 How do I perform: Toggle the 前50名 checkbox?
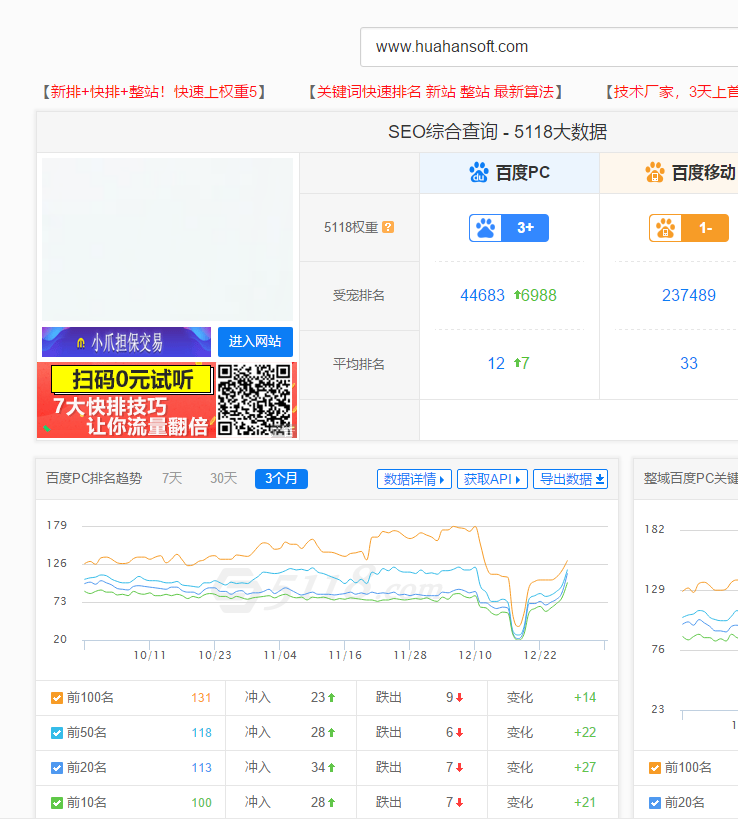tap(57, 733)
